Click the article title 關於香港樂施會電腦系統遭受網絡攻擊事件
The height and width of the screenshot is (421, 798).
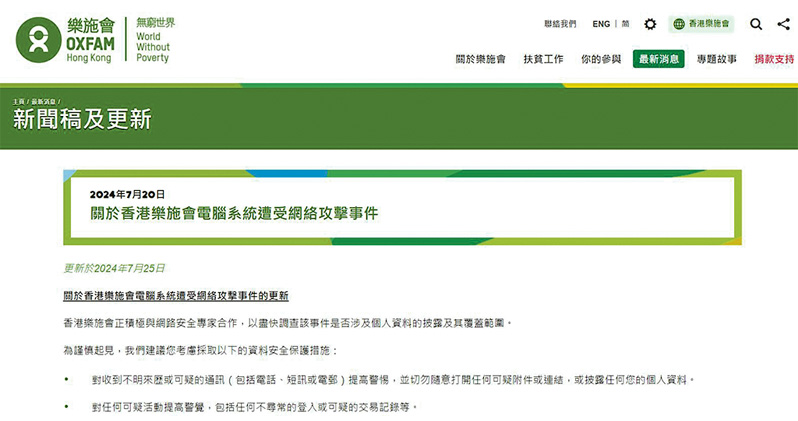(x=234, y=213)
